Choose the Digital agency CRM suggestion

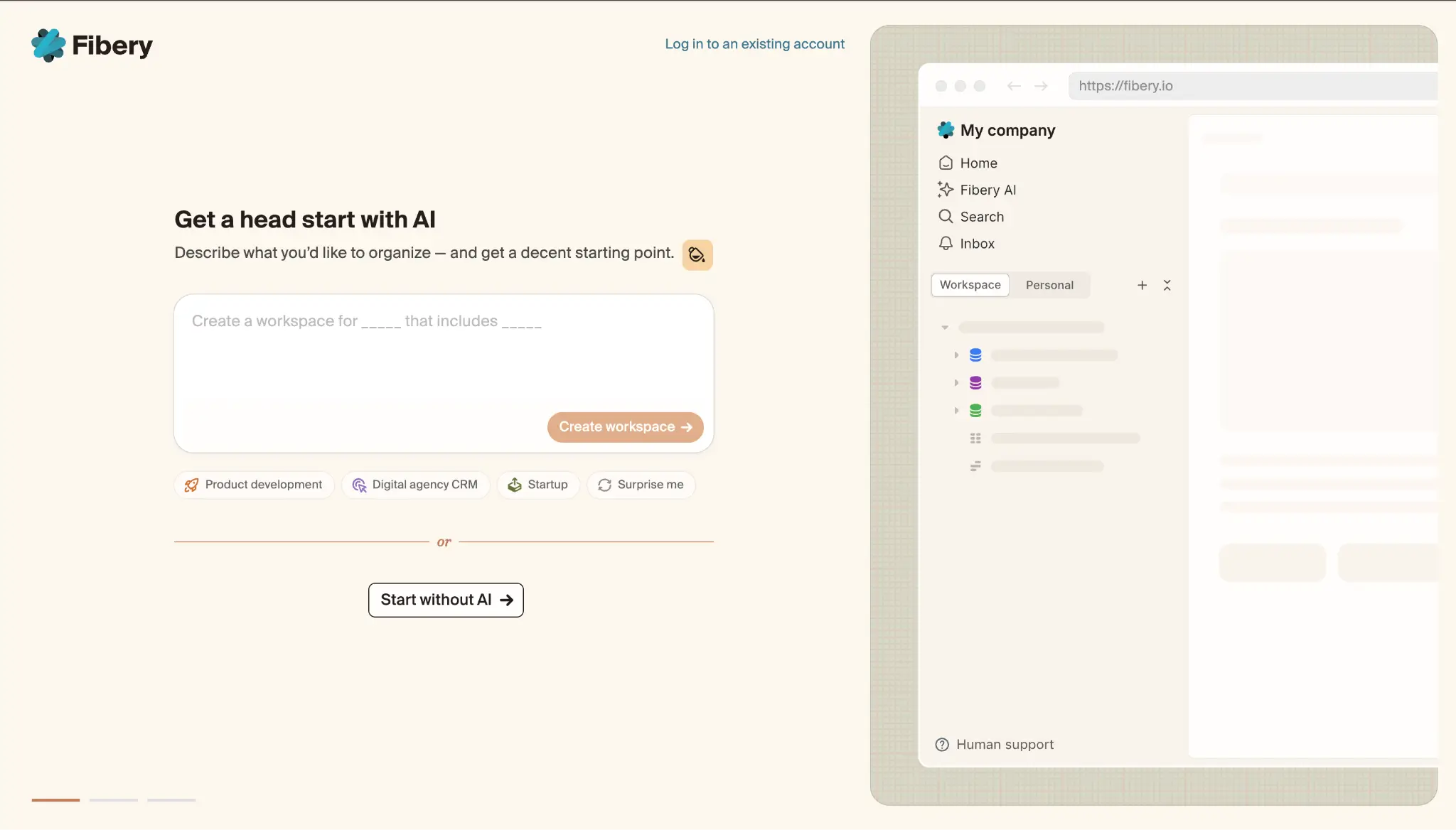point(415,485)
